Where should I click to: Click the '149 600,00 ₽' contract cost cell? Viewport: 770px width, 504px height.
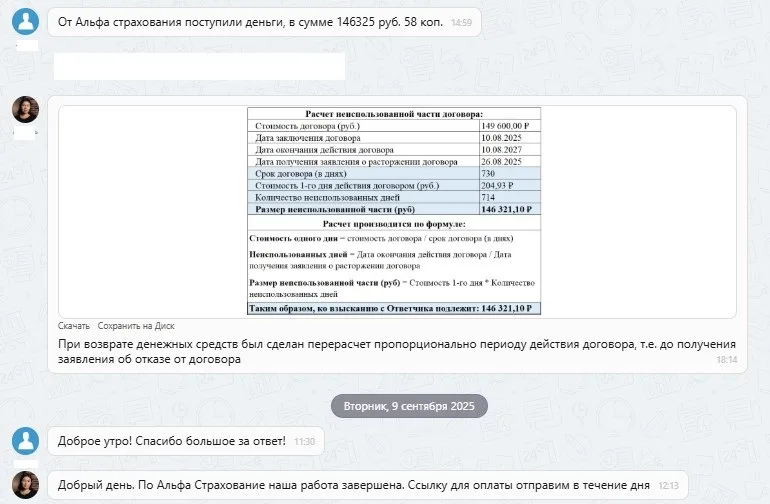point(510,126)
